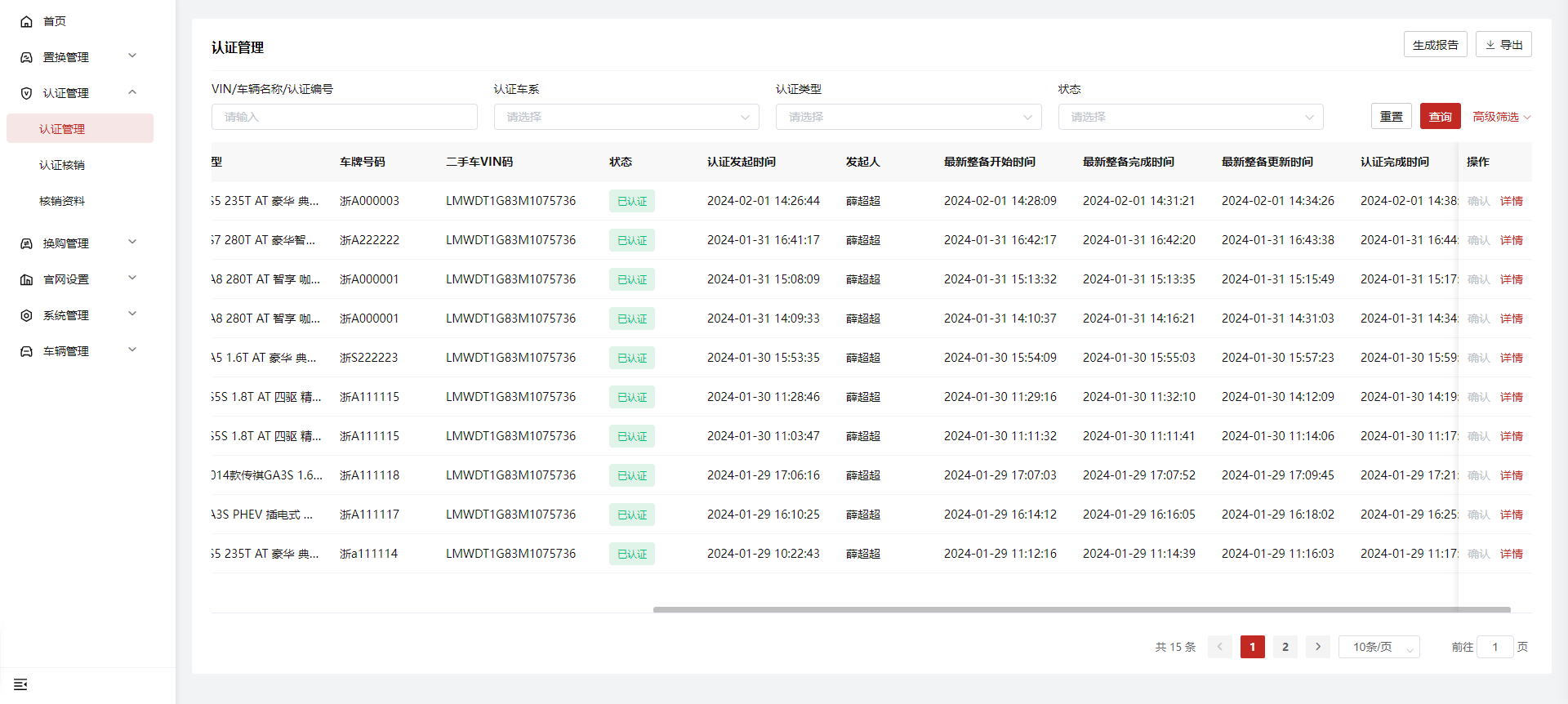This screenshot has width=1568, height=704.
Task: Click the 二手车VIN码 column header
Action: click(x=479, y=162)
